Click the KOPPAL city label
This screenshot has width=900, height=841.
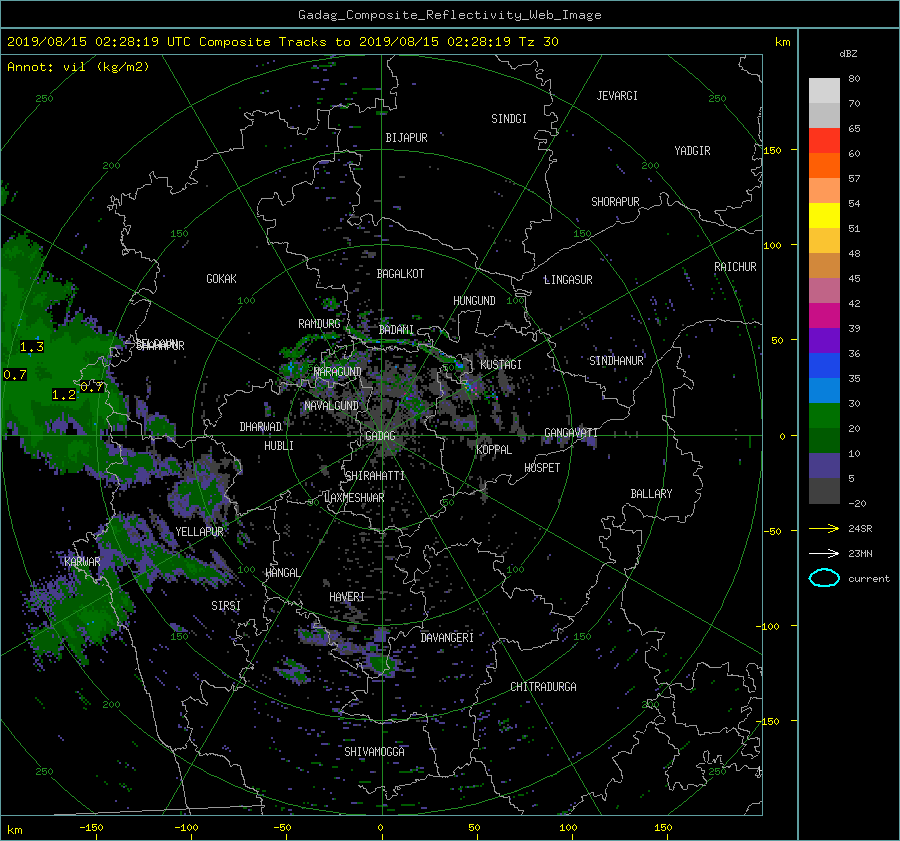tap(494, 449)
